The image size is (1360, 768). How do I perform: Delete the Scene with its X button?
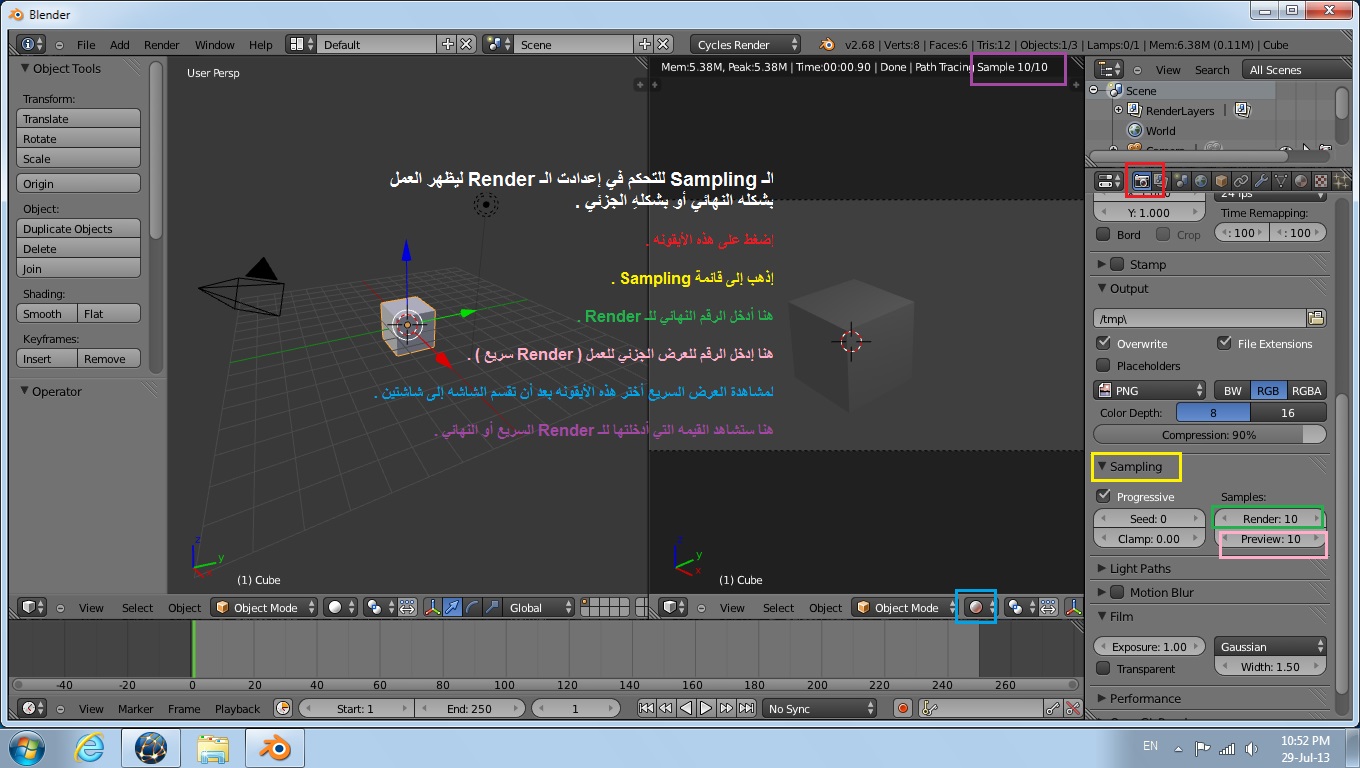point(664,44)
